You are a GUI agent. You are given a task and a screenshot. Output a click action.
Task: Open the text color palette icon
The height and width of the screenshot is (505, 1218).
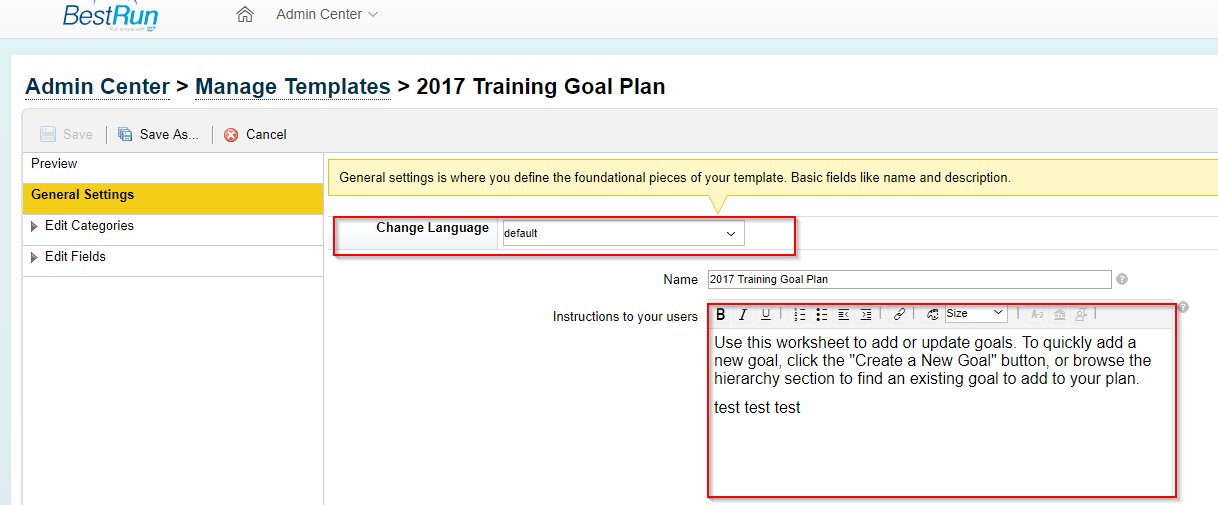(933, 314)
